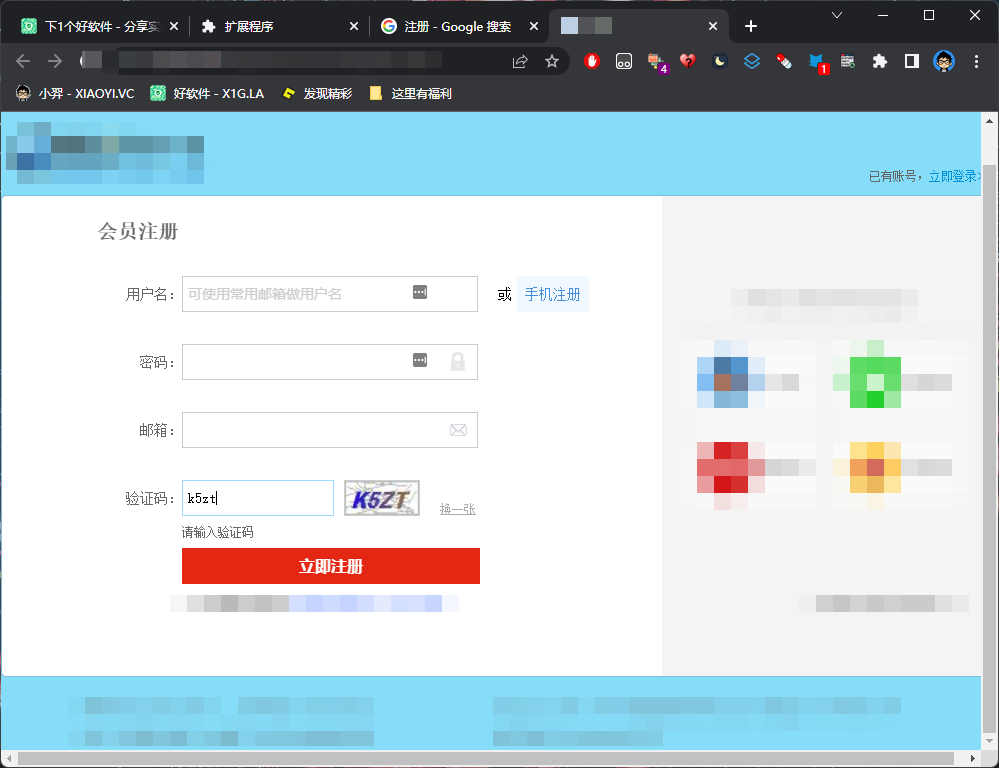Screen dimensions: 999x768
Task: Open the 小羿 - XIAOYI.VC bookmark
Action: (x=75, y=94)
